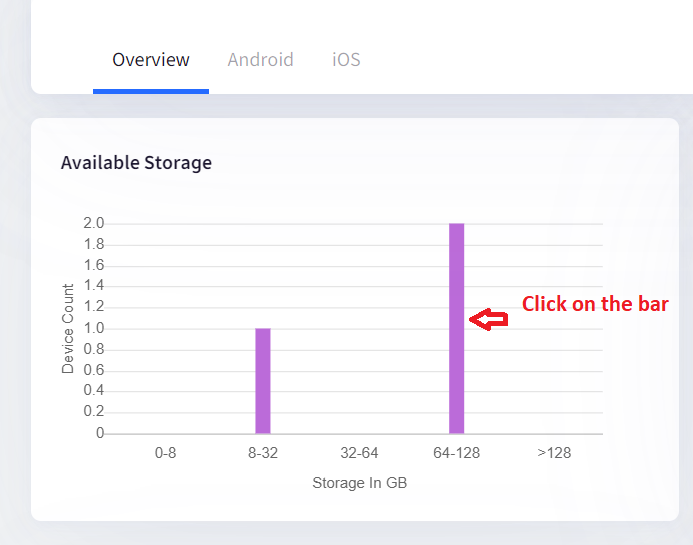Select the >128 x-axis category label
This screenshot has width=693, height=545.
point(554,453)
